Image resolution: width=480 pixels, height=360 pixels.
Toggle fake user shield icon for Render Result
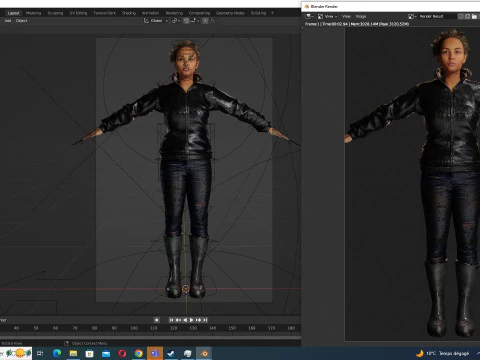click(461, 16)
